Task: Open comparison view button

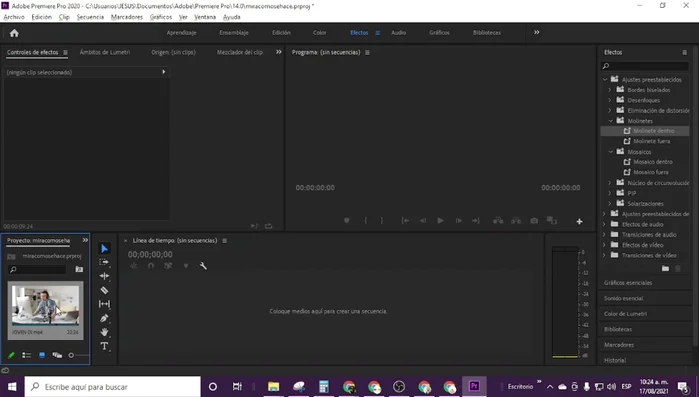Action: click(x=552, y=221)
